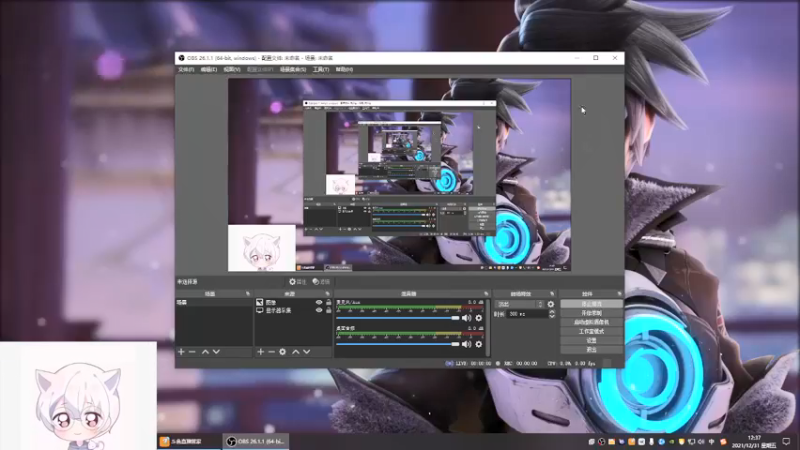Click the Exit button in Controls

591,350
